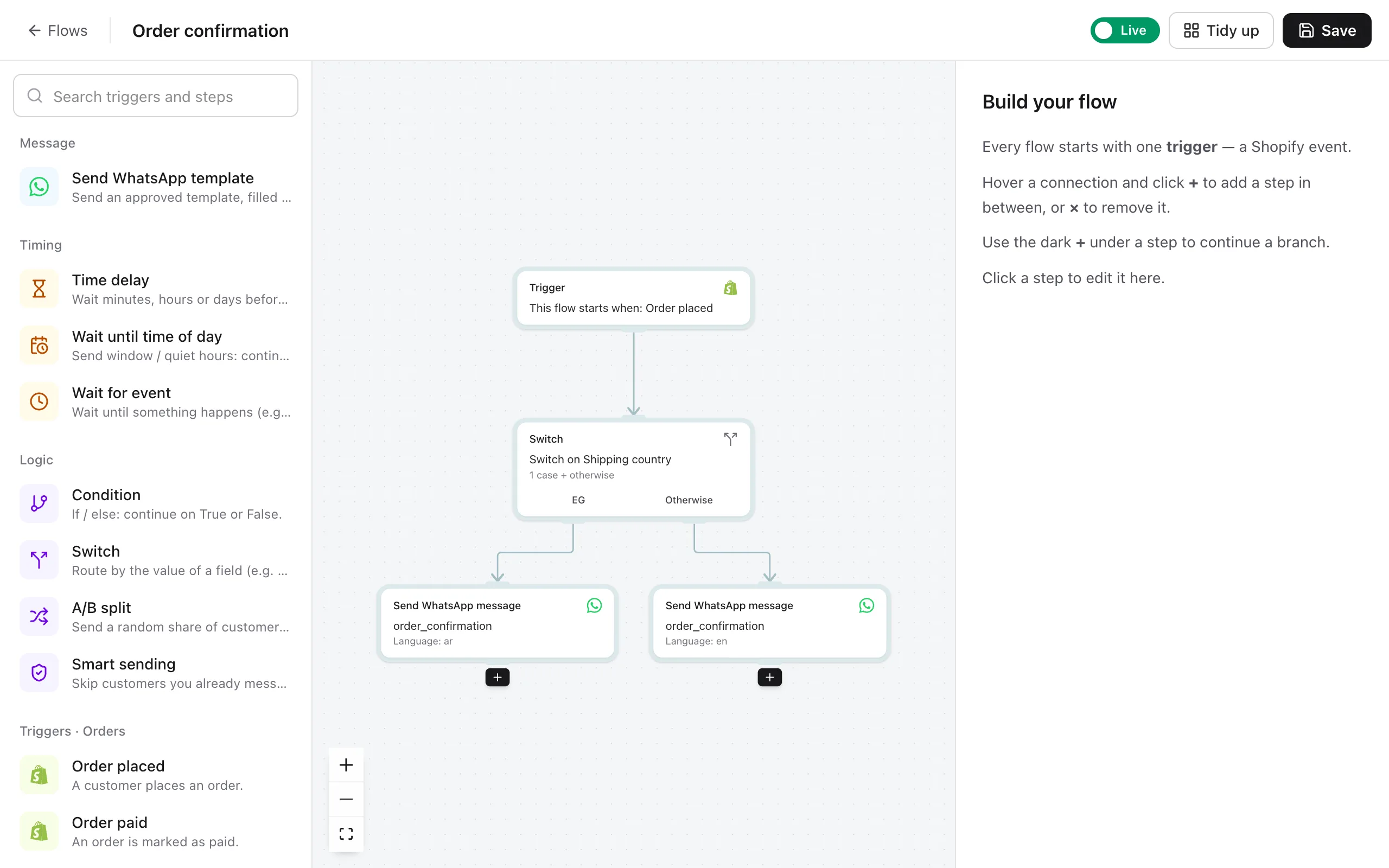Click the Order paid trigger title
Viewport: 1389px width, 868px height.
(109, 822)
